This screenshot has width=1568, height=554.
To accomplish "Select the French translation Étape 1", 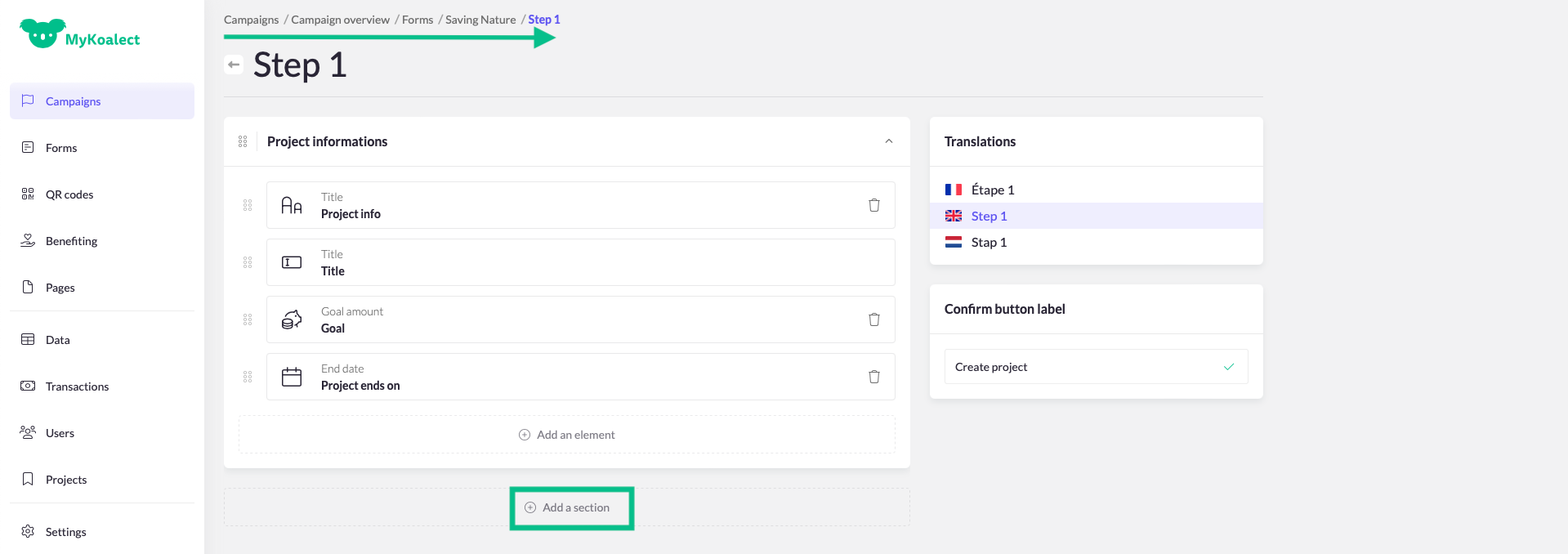I will tap(992, 190).
